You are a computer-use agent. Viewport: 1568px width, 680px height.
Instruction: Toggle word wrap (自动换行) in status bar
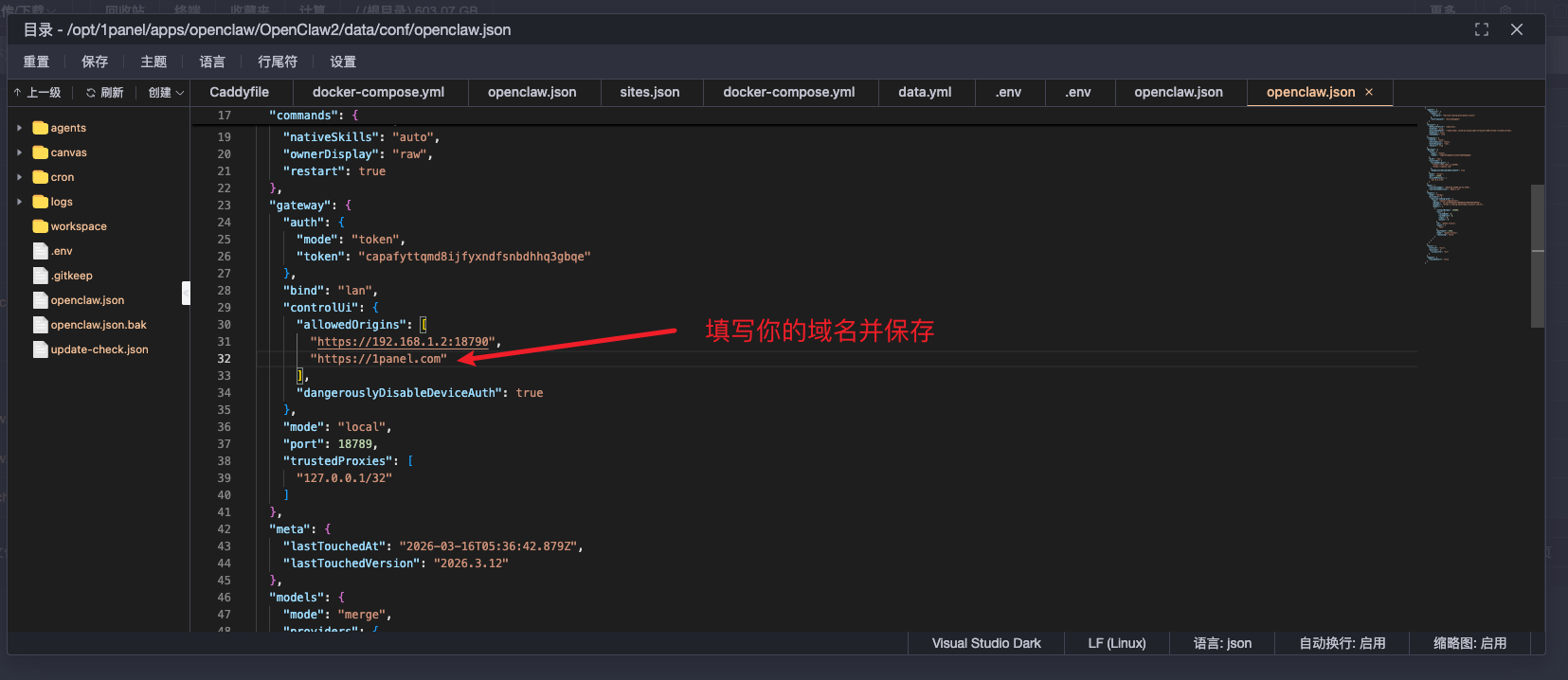tap(1342, 643)
